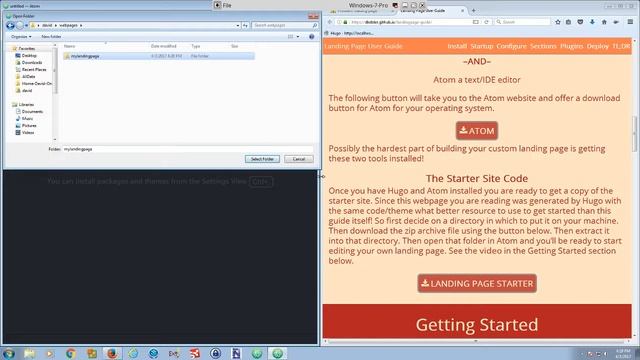This screenshot has width=640, height=360.
Task: Go to Install section in page nav
Action: coord(457,46)
